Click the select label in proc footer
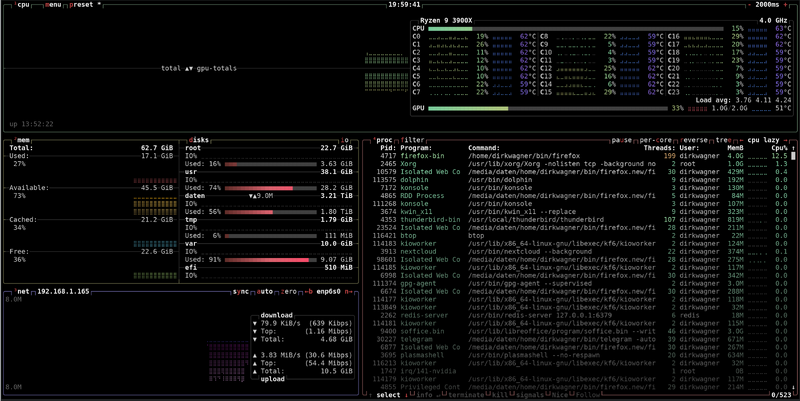The image size is (800, 401). 388,395
